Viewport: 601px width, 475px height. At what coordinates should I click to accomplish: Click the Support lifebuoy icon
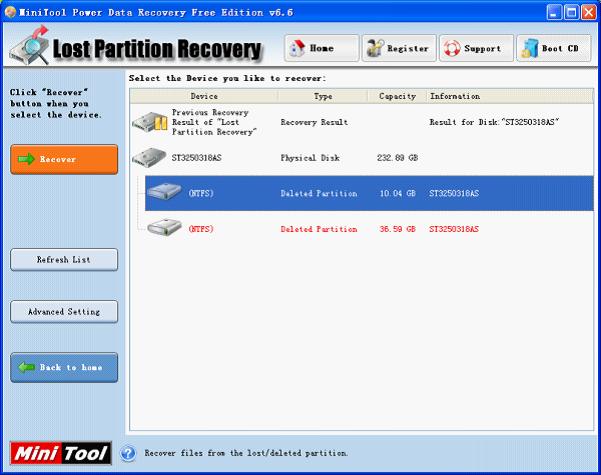coord(452,49)
